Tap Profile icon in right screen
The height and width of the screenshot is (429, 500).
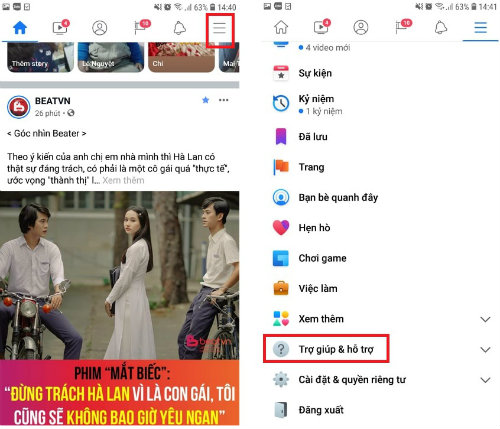[361, 28]
